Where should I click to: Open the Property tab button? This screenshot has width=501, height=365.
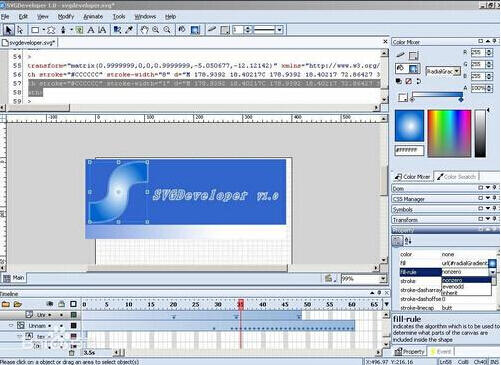[x=410, y=351]
